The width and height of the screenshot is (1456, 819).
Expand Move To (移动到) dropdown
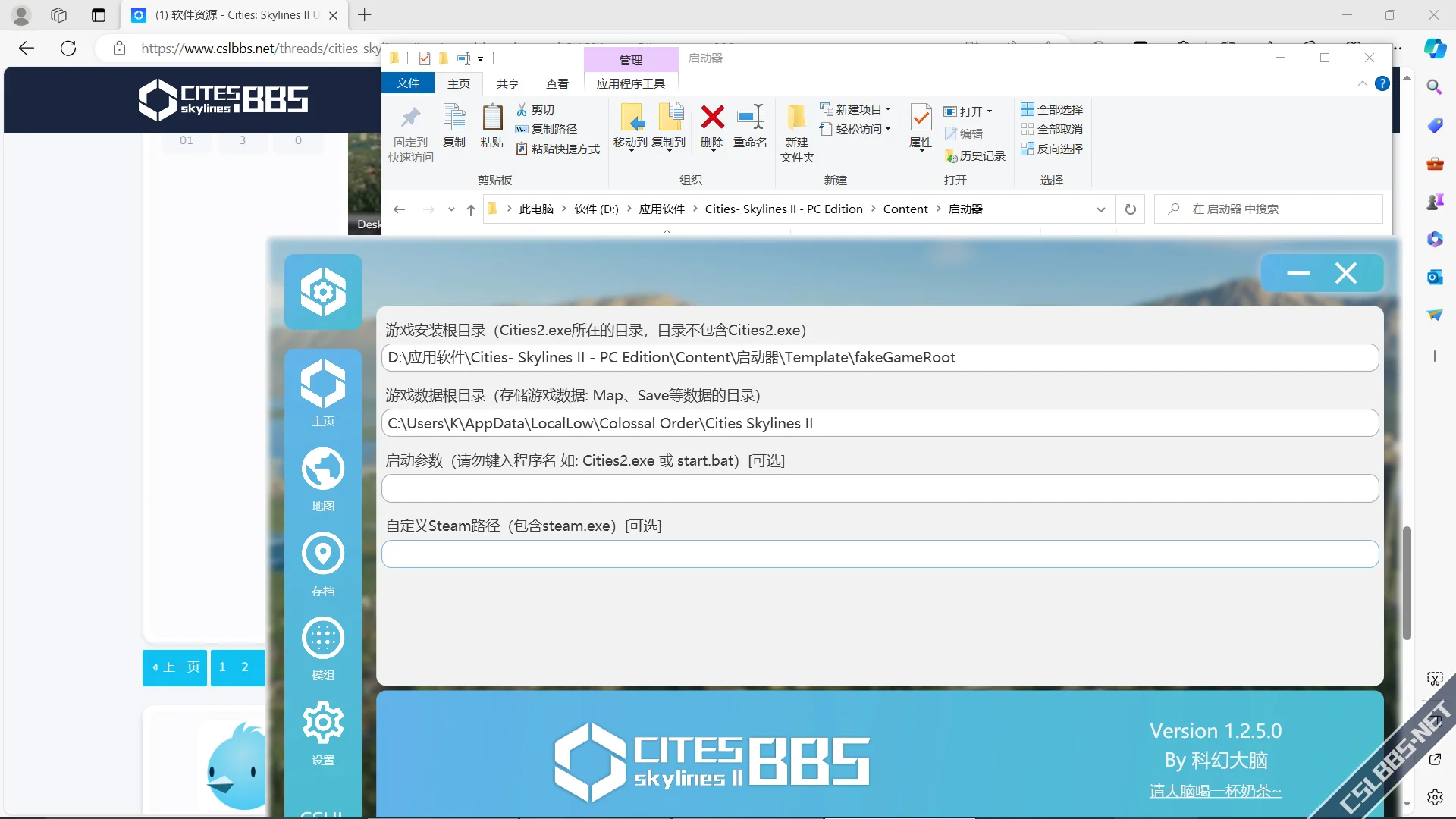coord(630,151)
